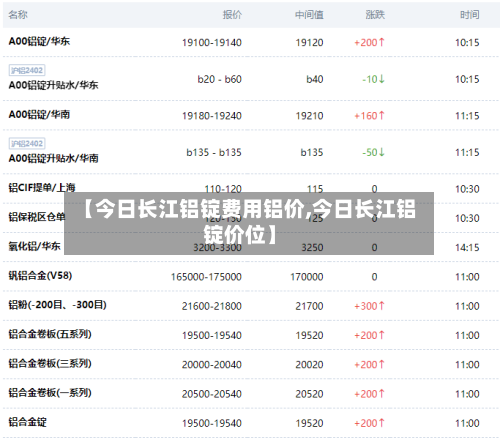This screenshot has height=448, width=500.
Task: Open the A00铝锭升贴水/华南 row name
Action: click(53, 158)
